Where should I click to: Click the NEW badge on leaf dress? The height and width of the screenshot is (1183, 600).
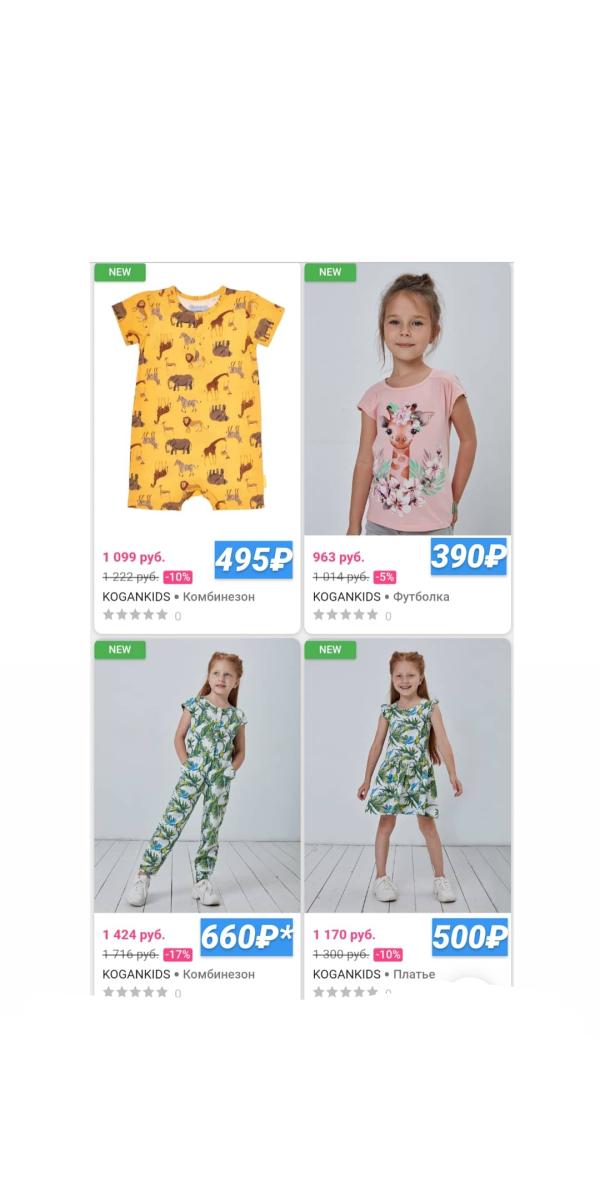(x=330, y=650)
